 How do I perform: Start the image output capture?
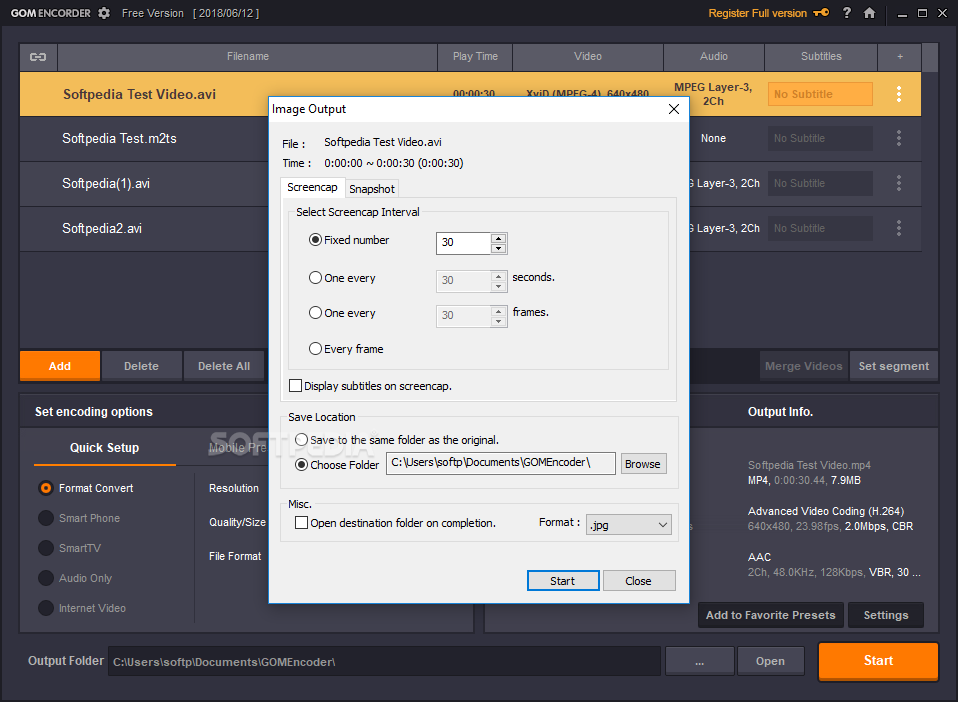click(x=563, y=581)
